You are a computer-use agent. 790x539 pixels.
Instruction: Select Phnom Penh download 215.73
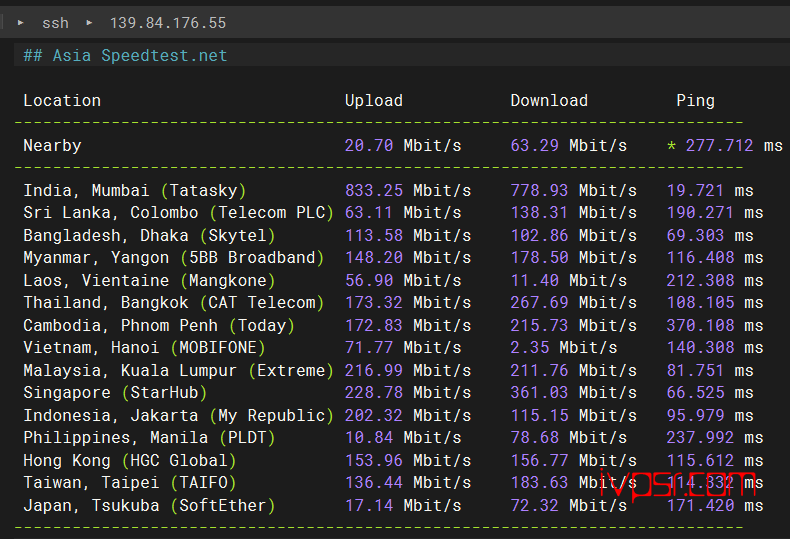[539, 325]
